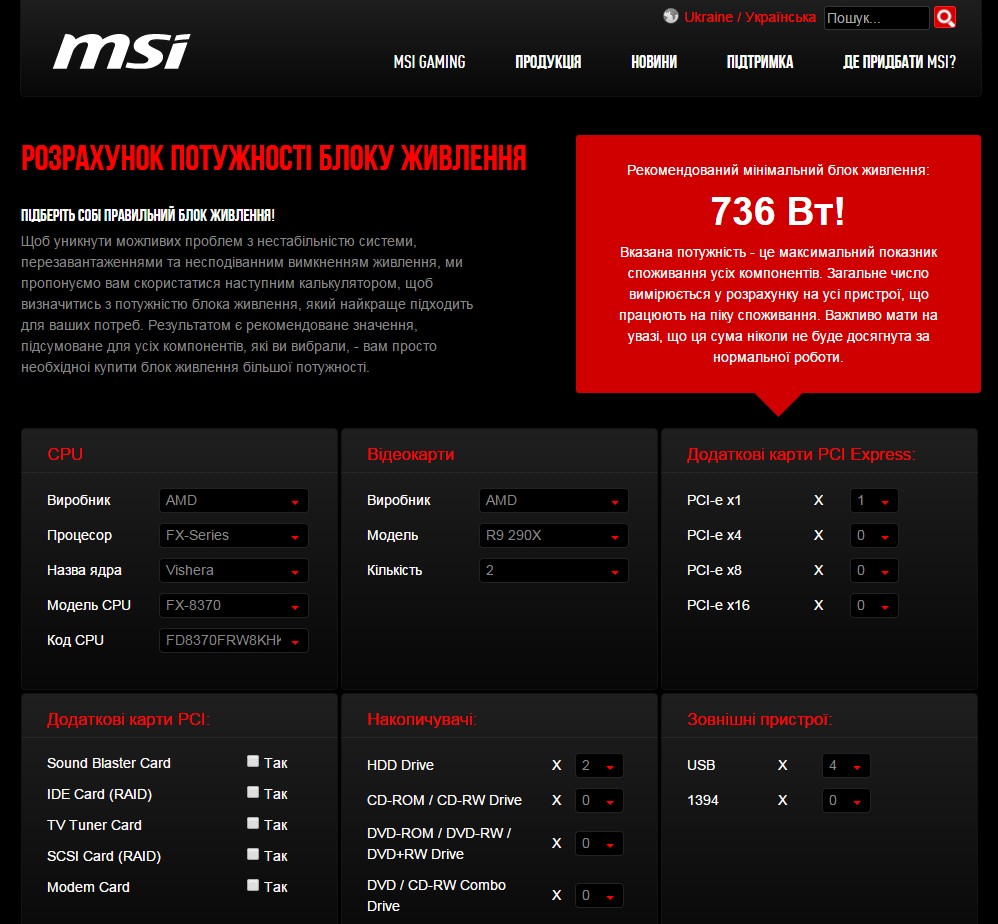Open the Модель CPU dropdown showing FX-8370

tap(234, 605)
